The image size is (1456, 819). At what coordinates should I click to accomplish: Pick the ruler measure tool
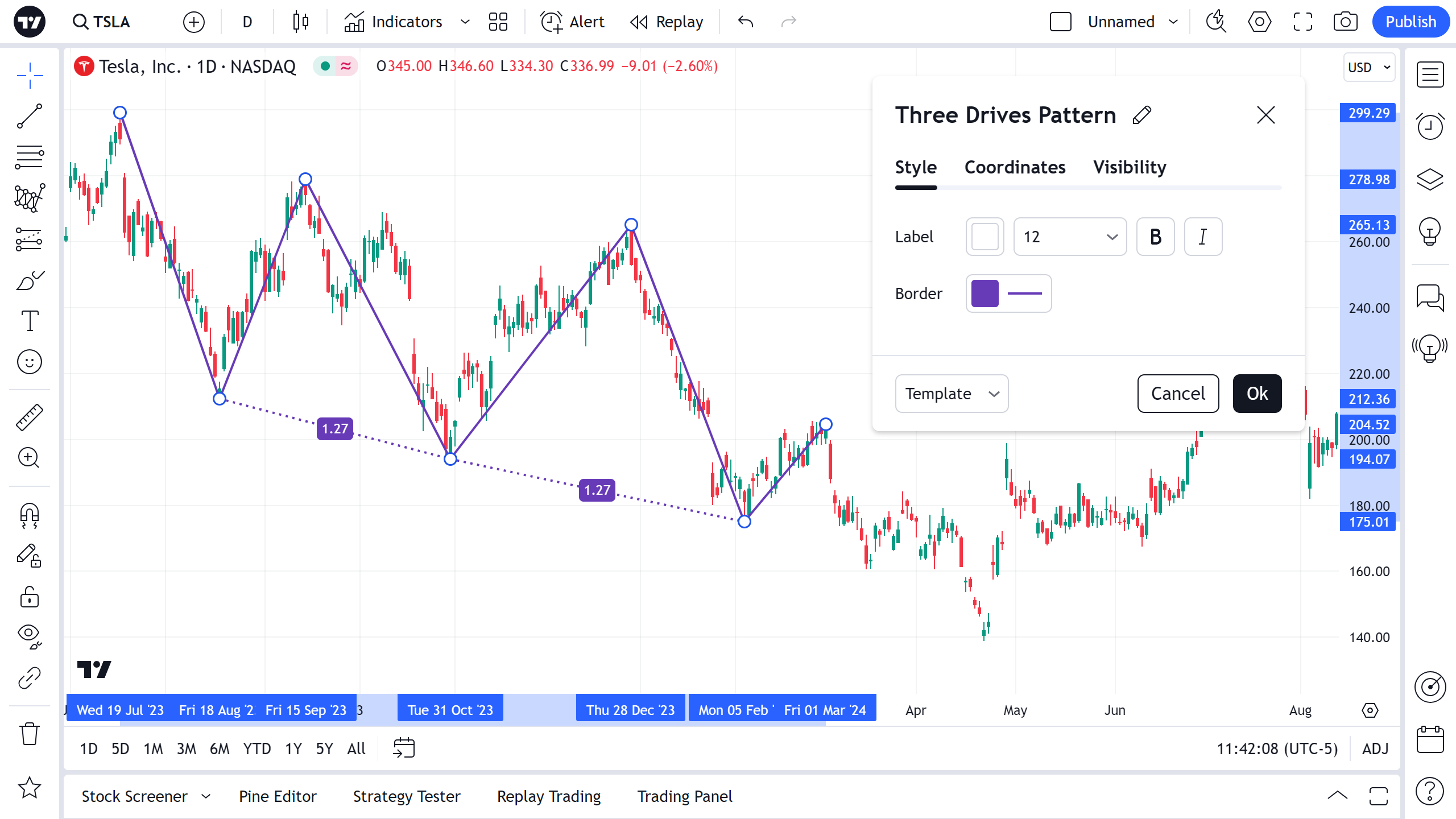point(30,417)
